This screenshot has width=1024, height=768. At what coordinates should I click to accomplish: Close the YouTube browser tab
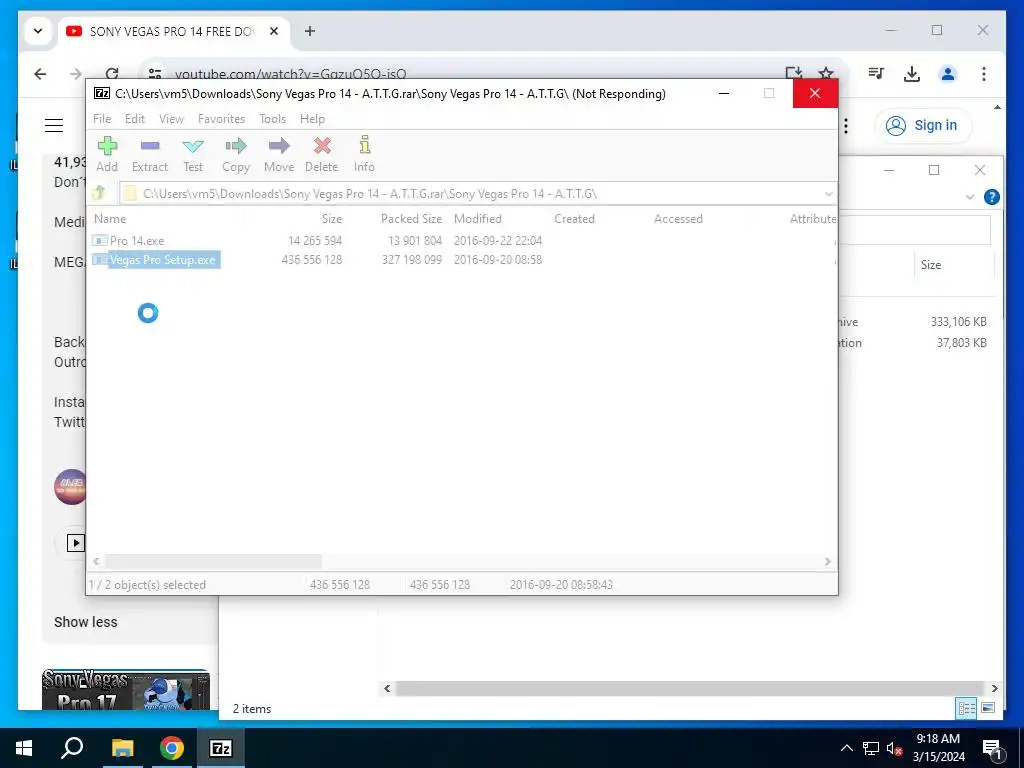point(274,31)
